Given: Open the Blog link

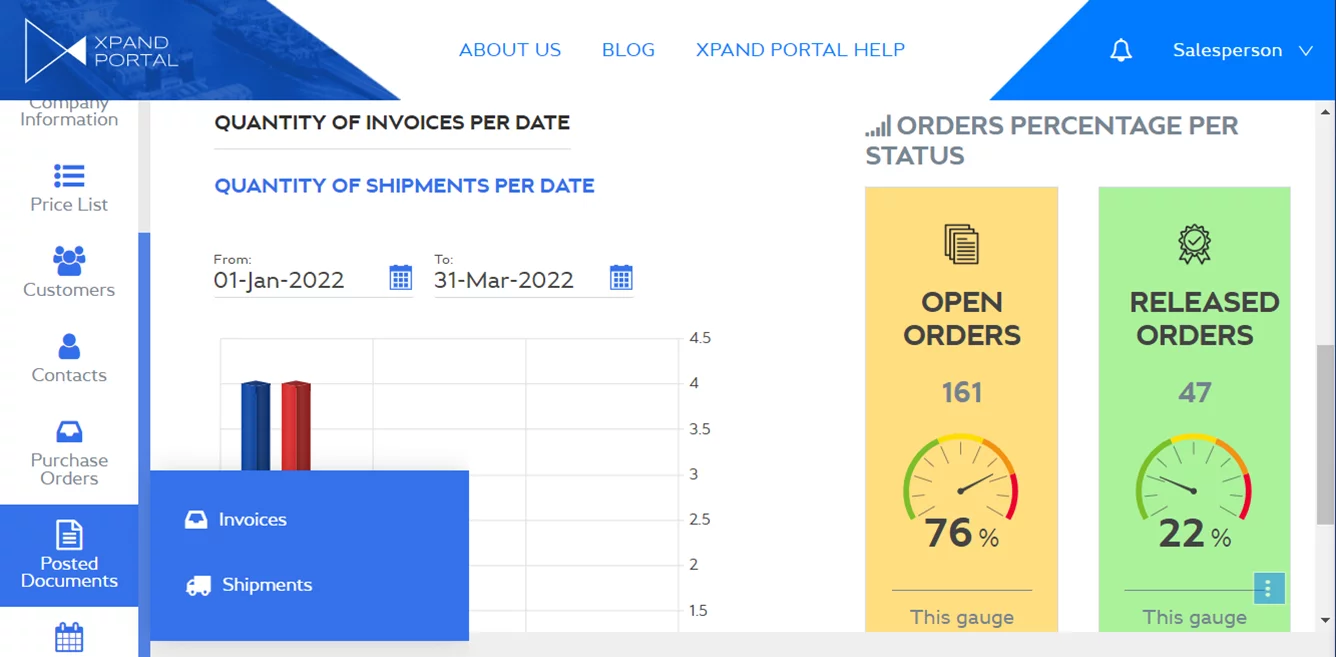Looking at the screenshot, I should 628,50.
